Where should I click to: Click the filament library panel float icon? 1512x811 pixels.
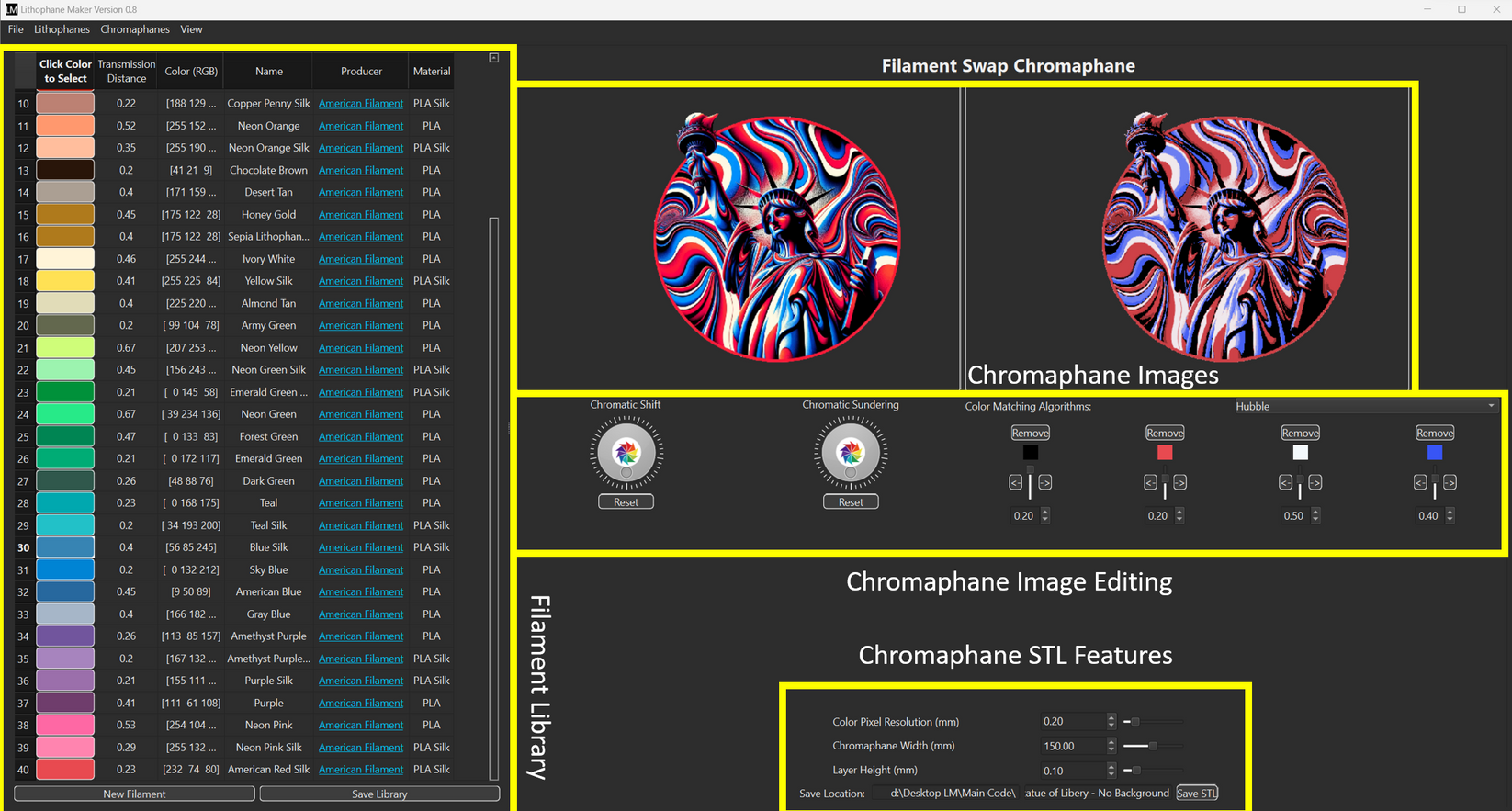click(493, 58)
